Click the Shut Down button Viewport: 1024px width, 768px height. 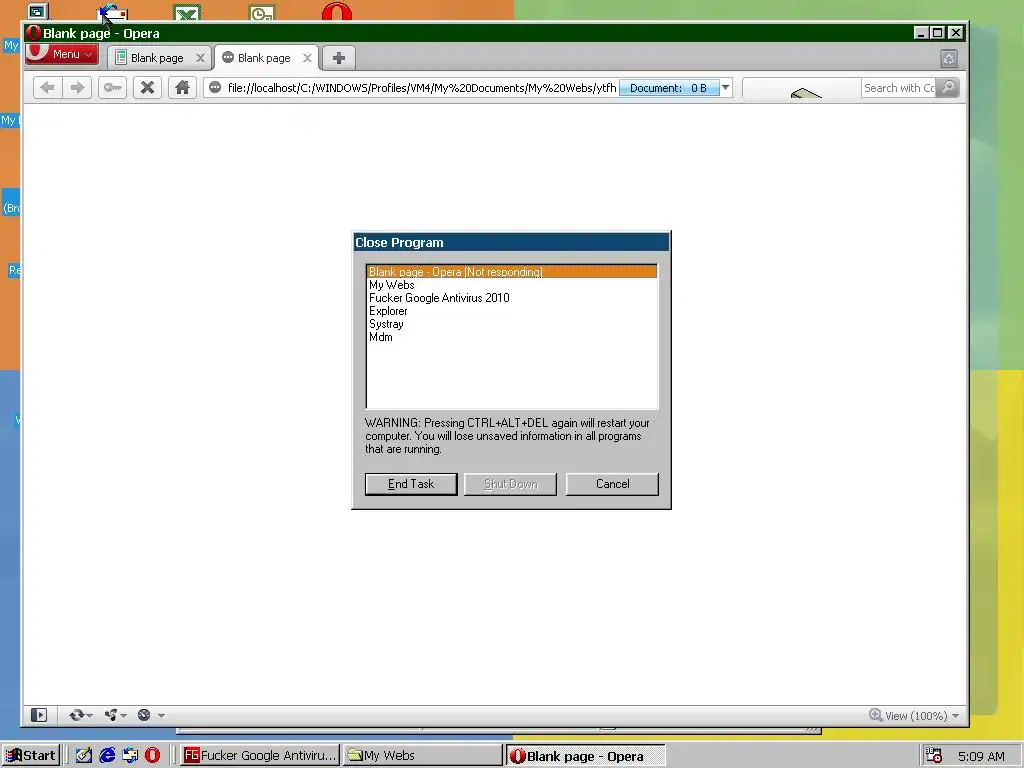[511, 484]
